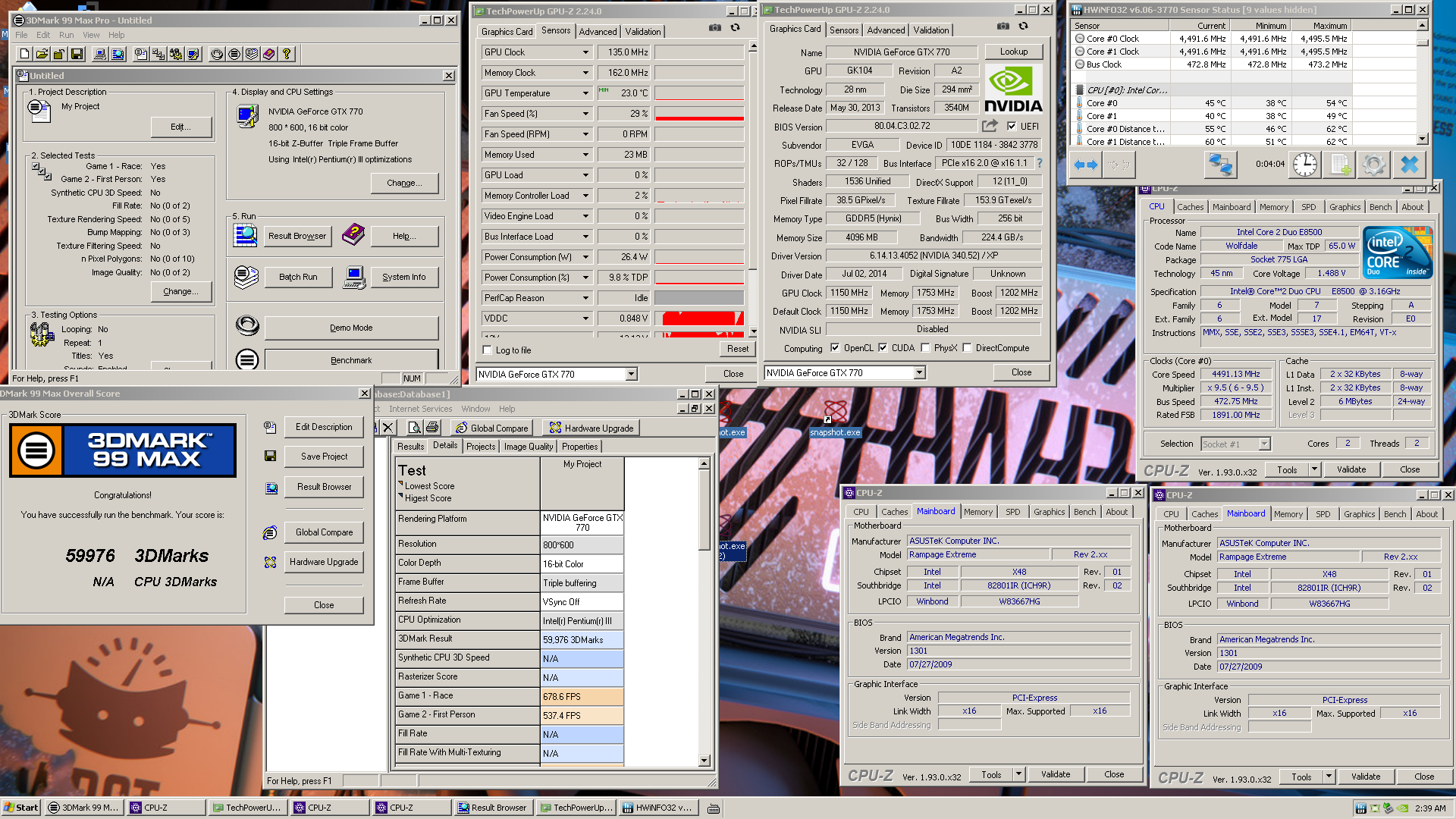The height and width of the screenshot is (819, 1456).
Task: Open the GPU selector dropdown in GPU-Z Sensors window
Action: point(631,375)
